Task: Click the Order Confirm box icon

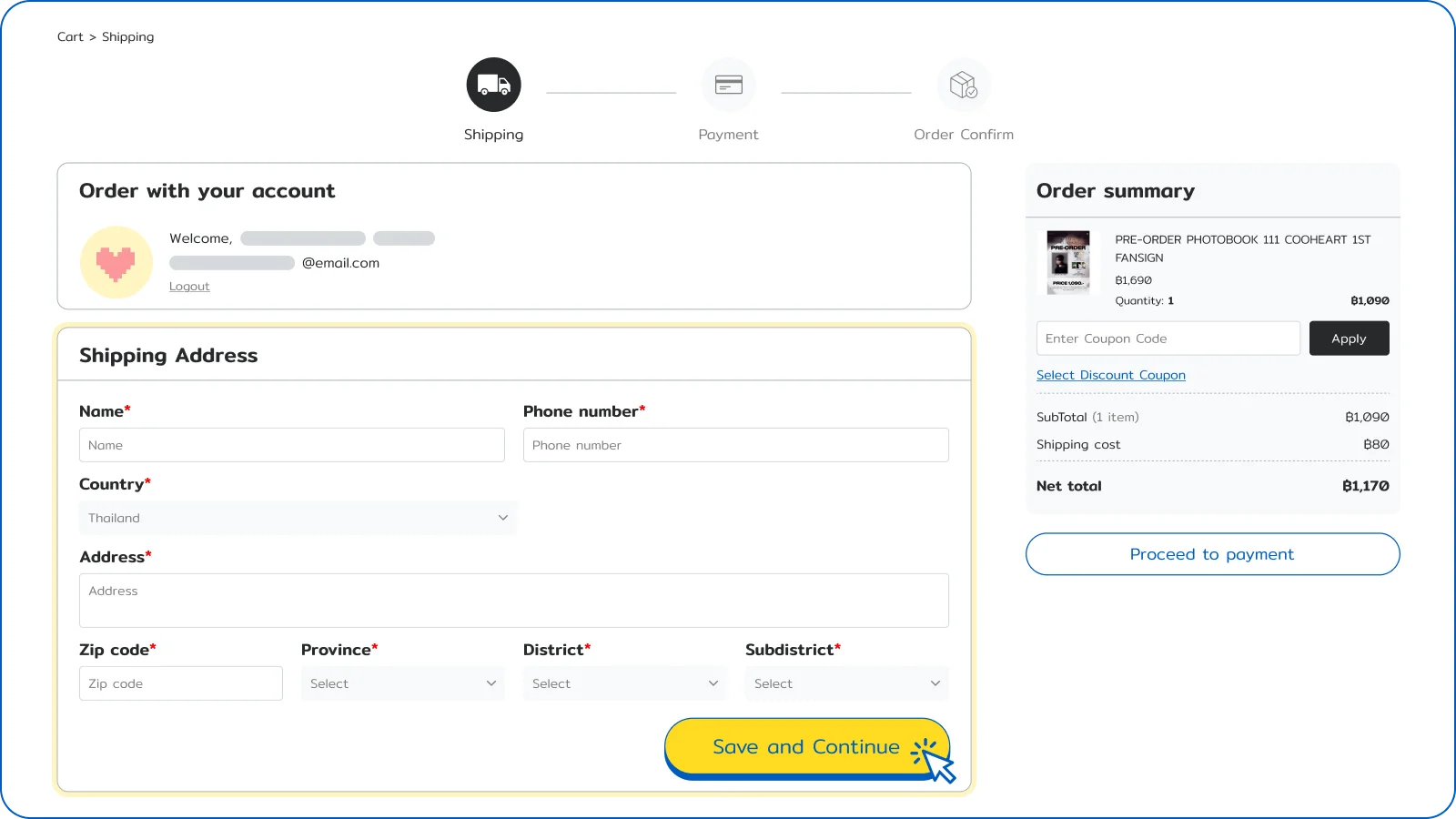Action: [x=963, y=85]
